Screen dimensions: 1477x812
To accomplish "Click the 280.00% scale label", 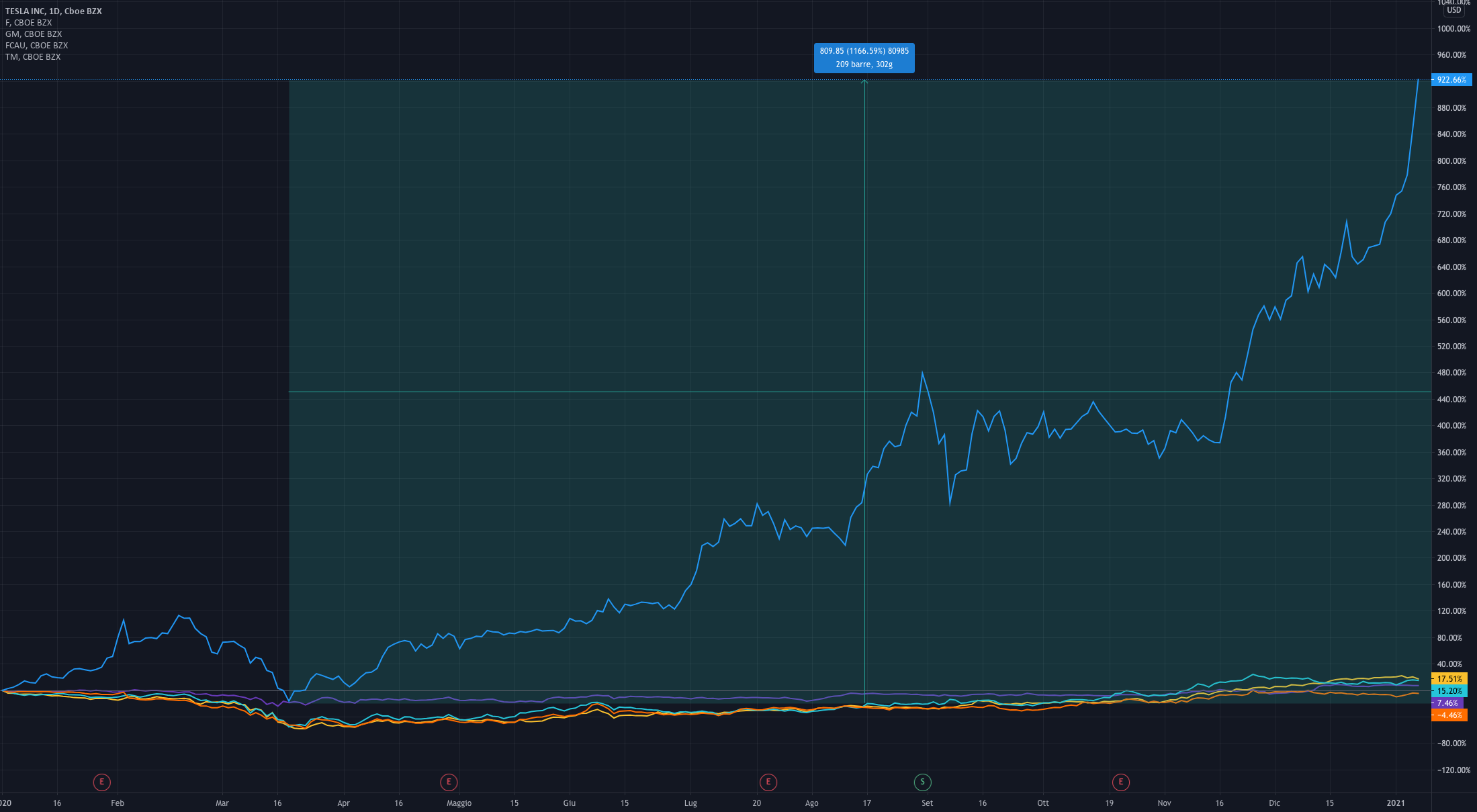I will 1451,506.
